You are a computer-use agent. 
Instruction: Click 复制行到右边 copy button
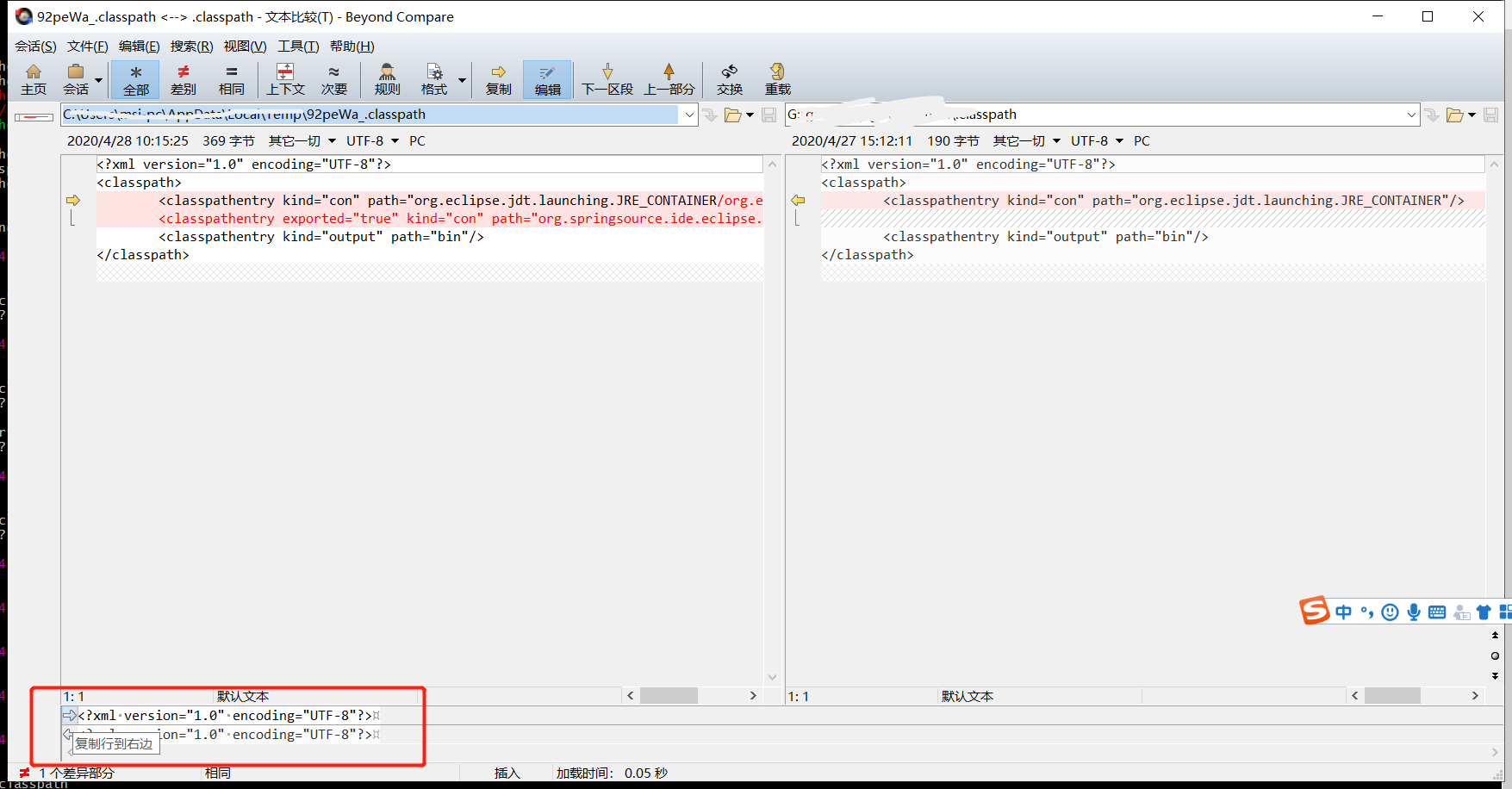tap(69, 715)
